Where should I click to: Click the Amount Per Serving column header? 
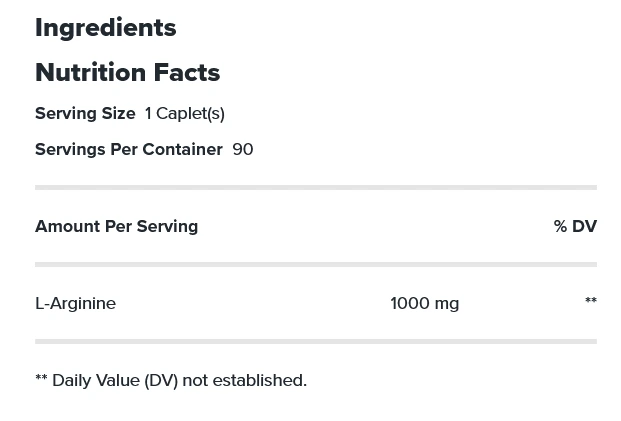[116, 226]
